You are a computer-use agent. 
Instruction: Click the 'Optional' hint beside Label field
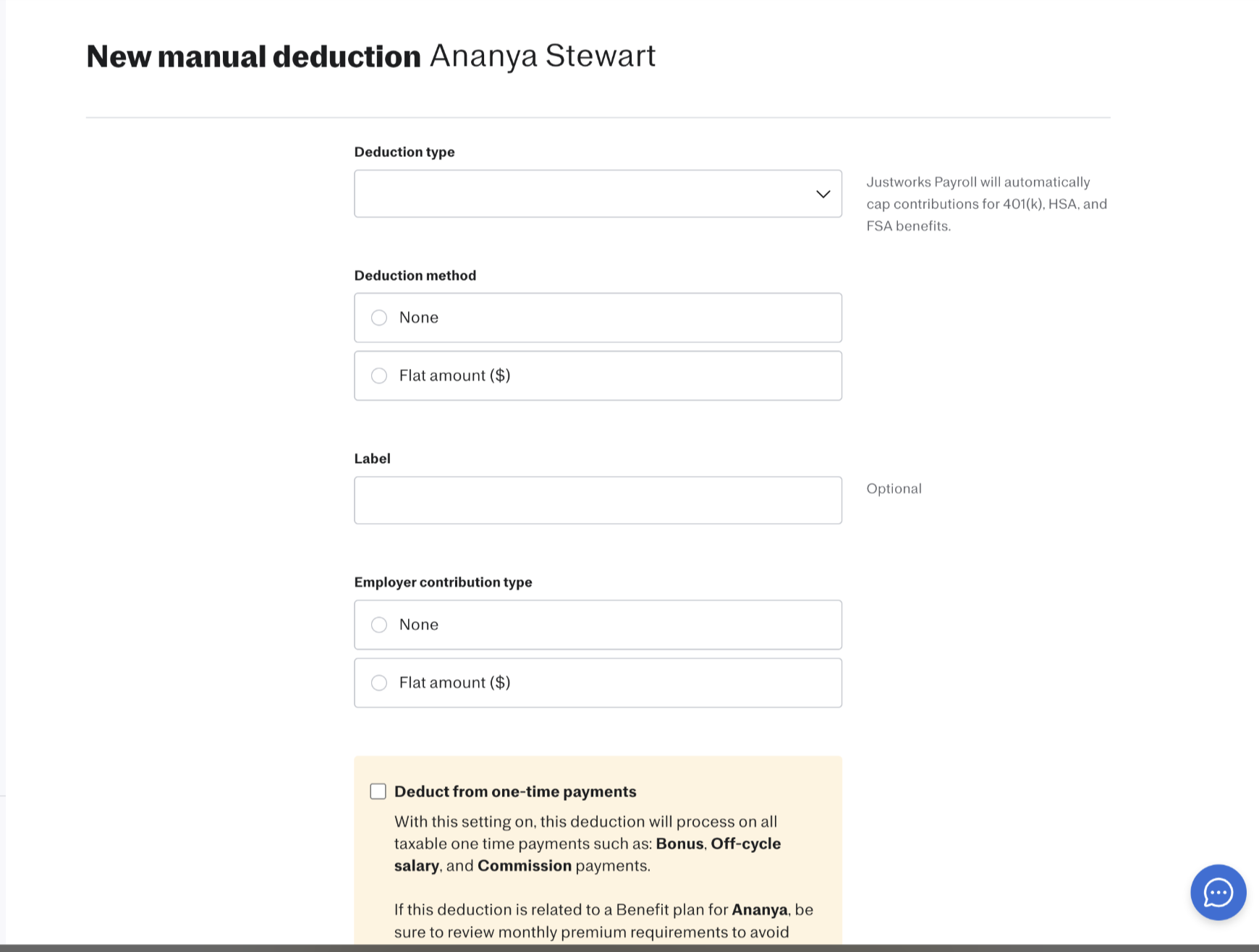coord(894,488)
